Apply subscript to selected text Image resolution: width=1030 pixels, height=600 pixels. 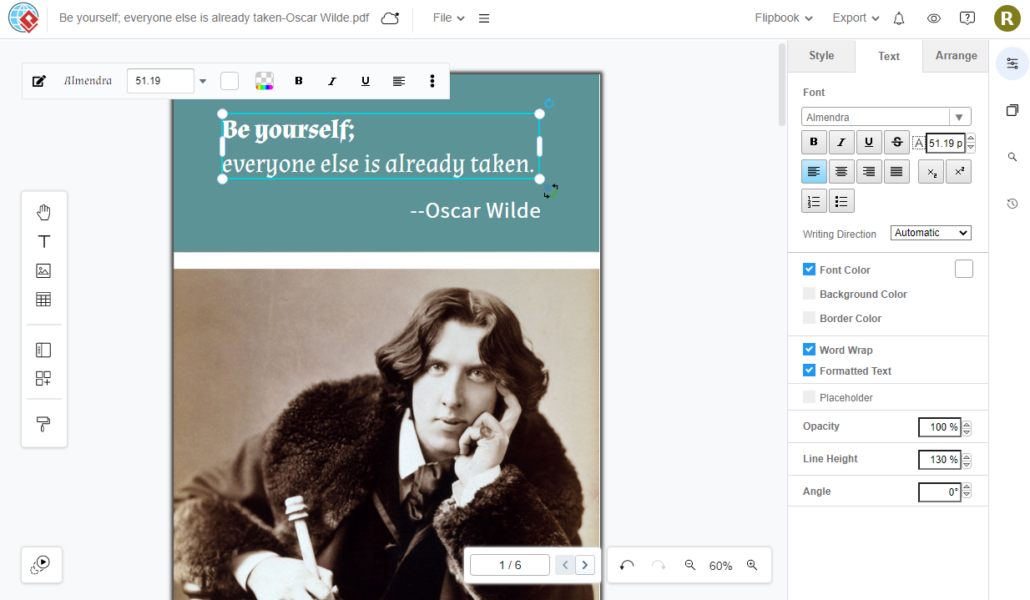(x=931, y=171)
